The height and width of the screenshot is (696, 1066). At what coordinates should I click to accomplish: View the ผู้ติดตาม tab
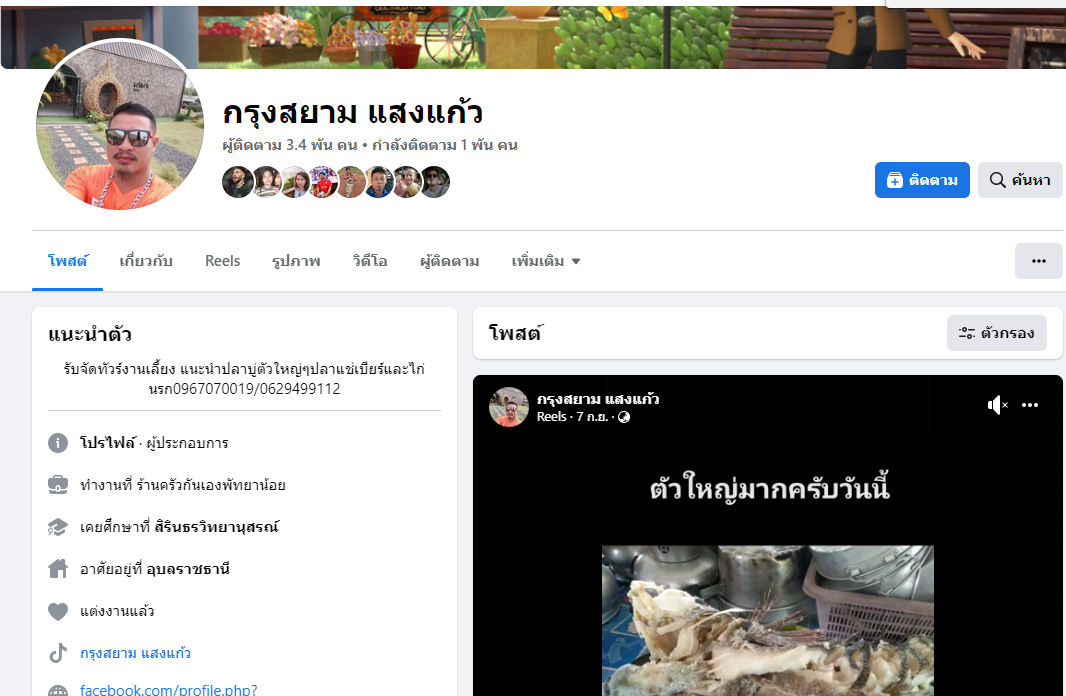point(449,261)
